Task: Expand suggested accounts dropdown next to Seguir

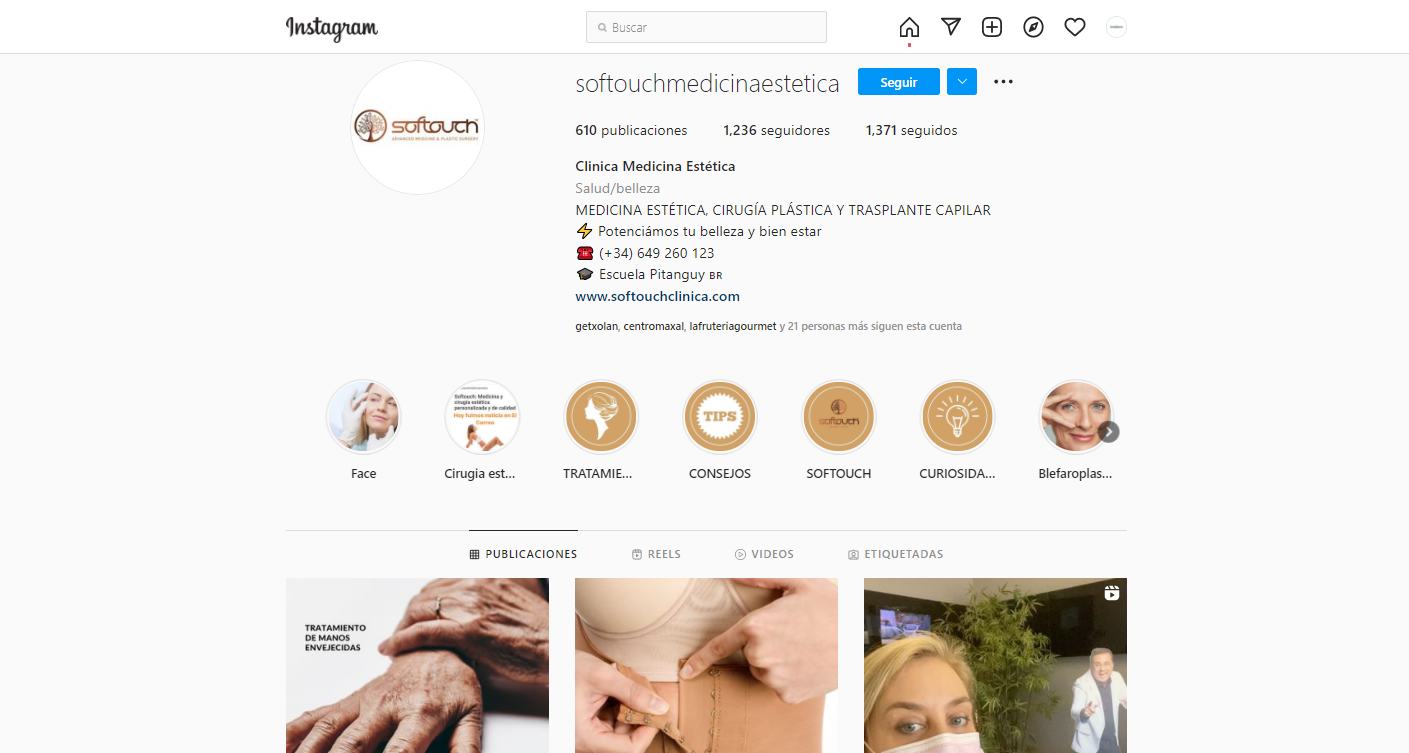Action: click(x=961, y=82)
